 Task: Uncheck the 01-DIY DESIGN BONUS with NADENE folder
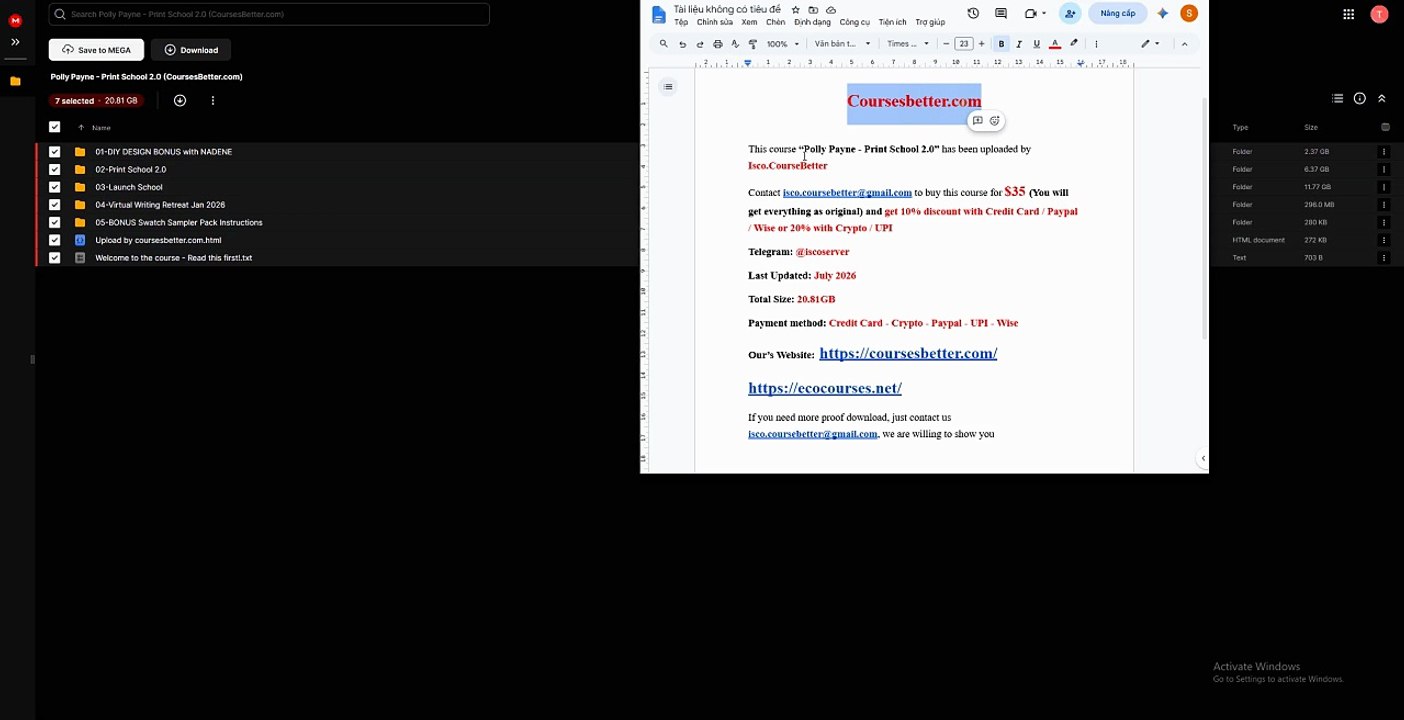click(54, 152)
